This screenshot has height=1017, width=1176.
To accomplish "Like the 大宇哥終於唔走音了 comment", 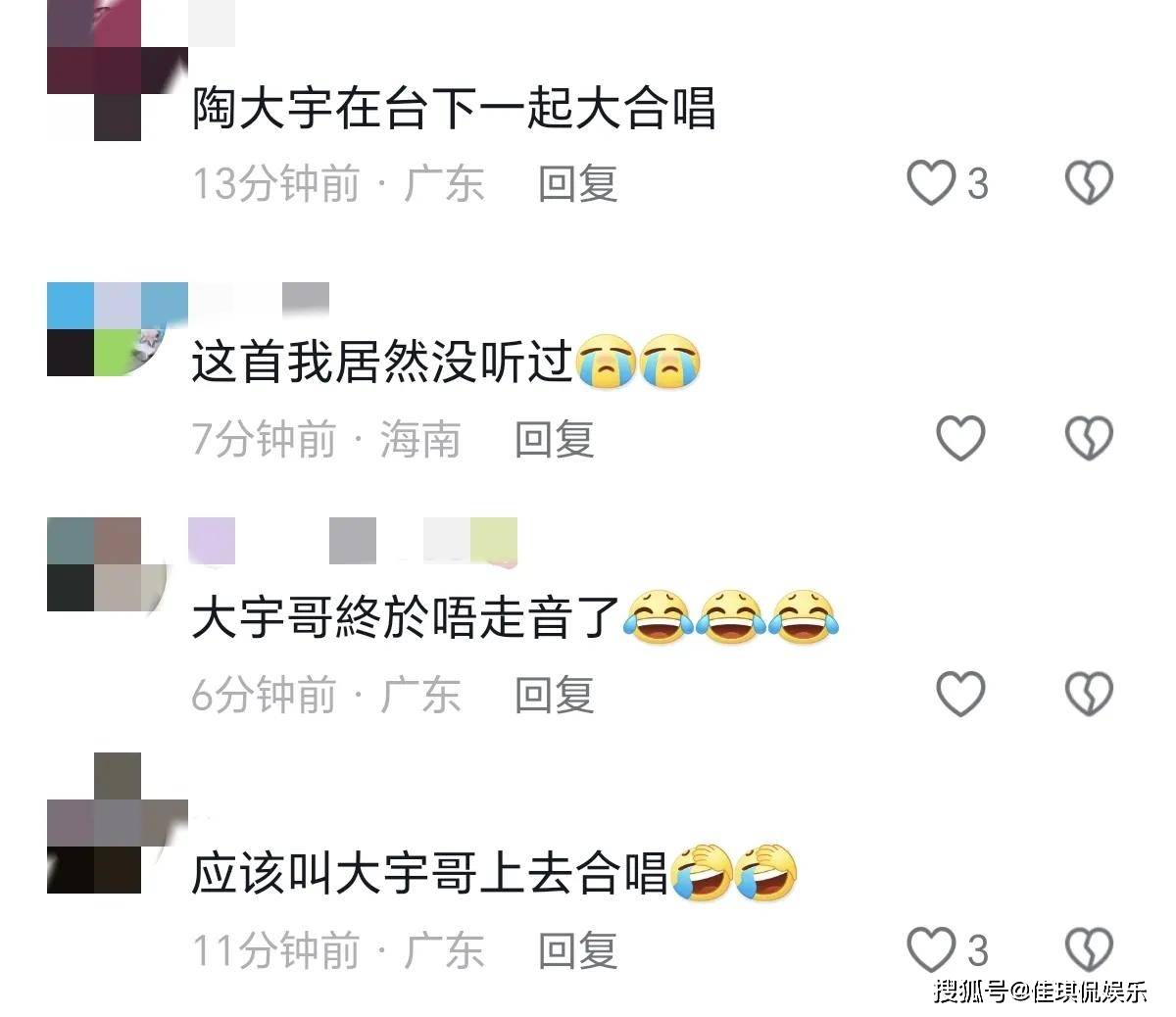I will (960, 694).
